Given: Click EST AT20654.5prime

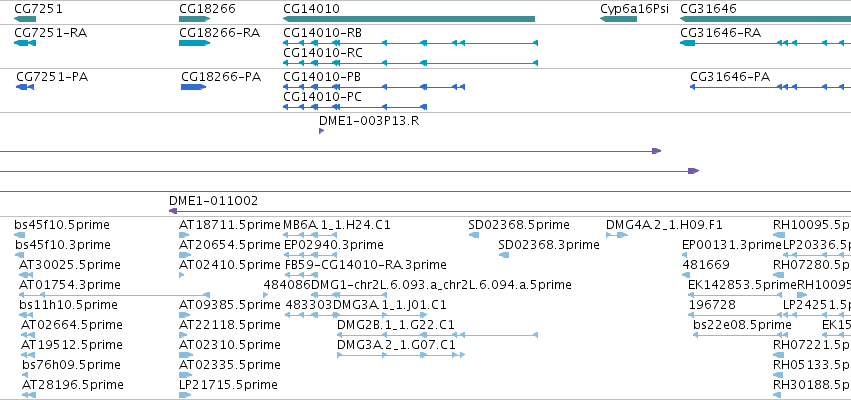Looking at the screenshot, I should pyautogui.click(x=230, y=245).
